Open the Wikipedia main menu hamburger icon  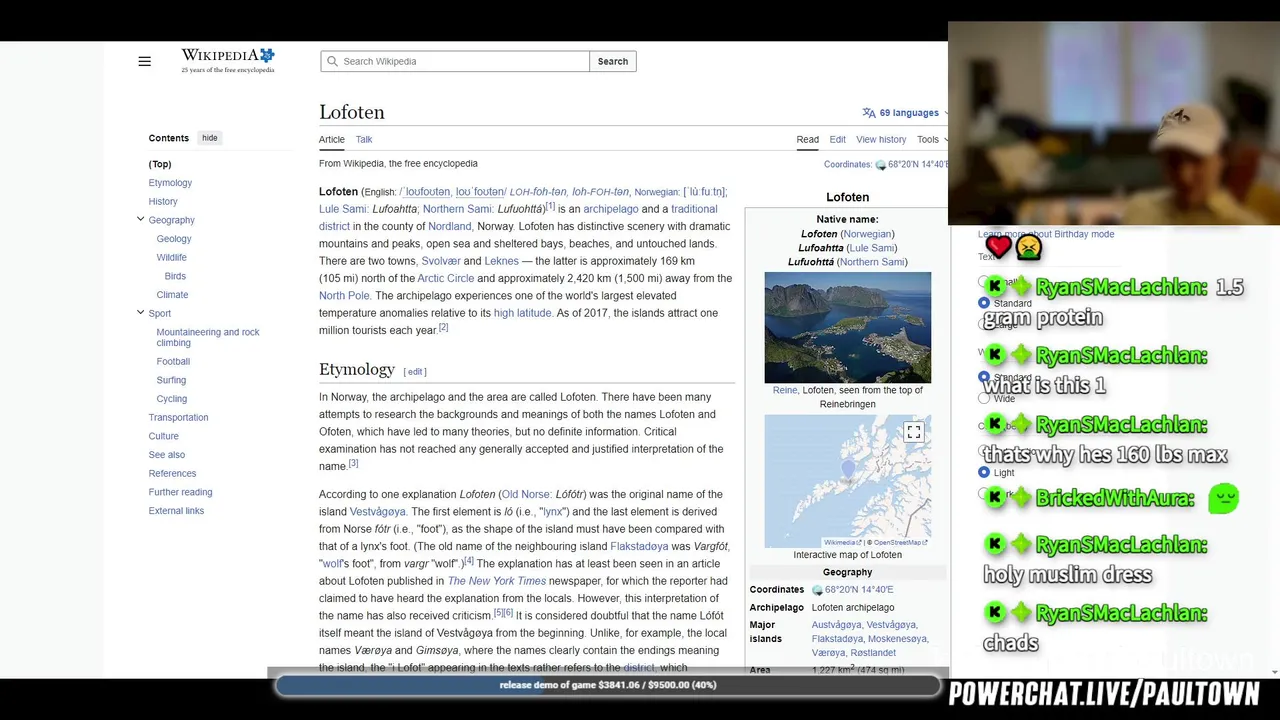pyautogui.click(x=144, y=61)
